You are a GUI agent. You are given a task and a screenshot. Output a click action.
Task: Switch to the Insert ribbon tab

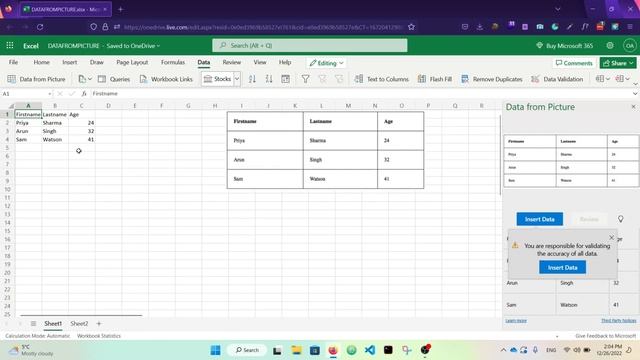(x=69, y=62)
